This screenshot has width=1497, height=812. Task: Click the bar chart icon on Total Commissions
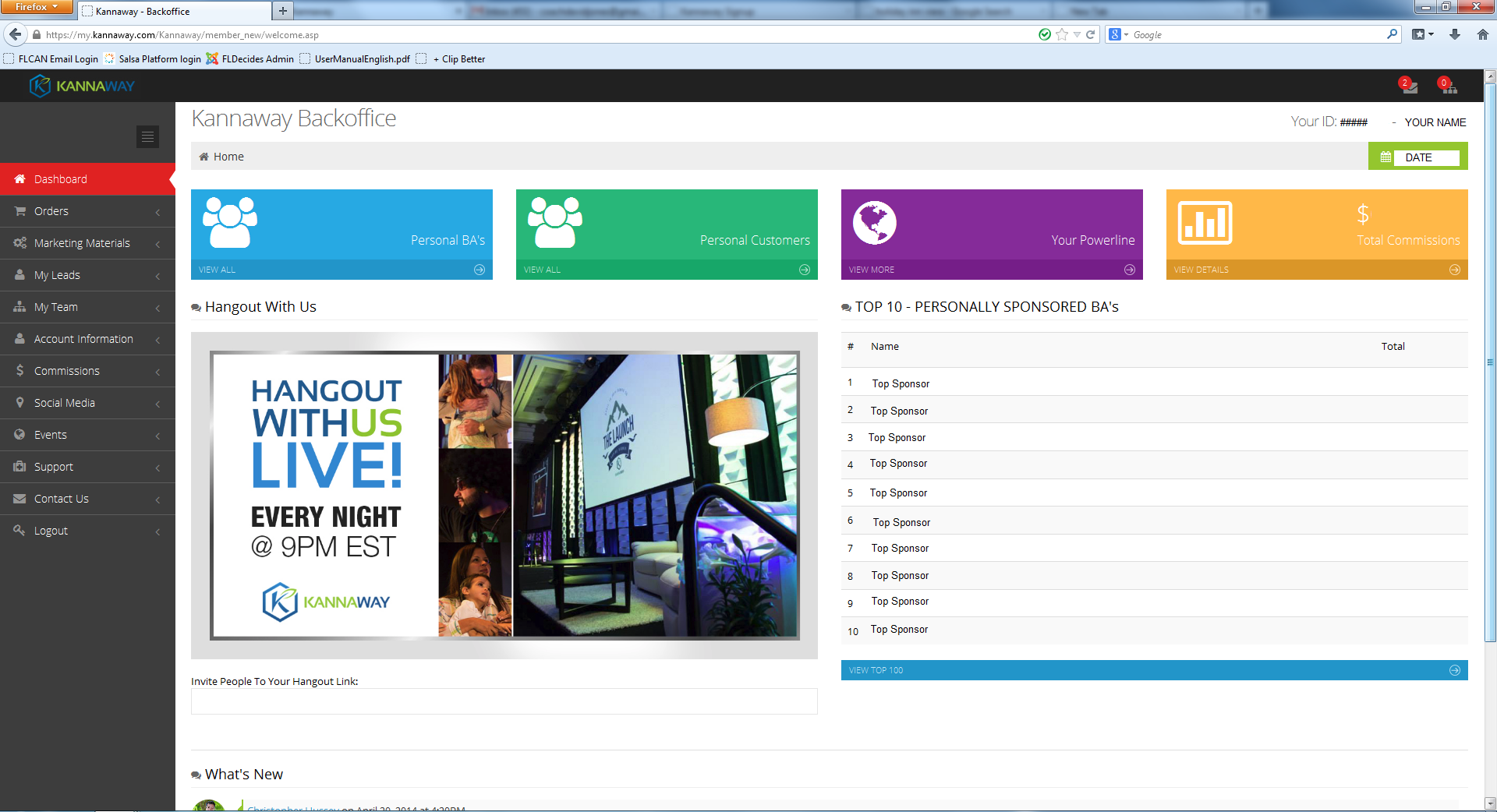1205,223
